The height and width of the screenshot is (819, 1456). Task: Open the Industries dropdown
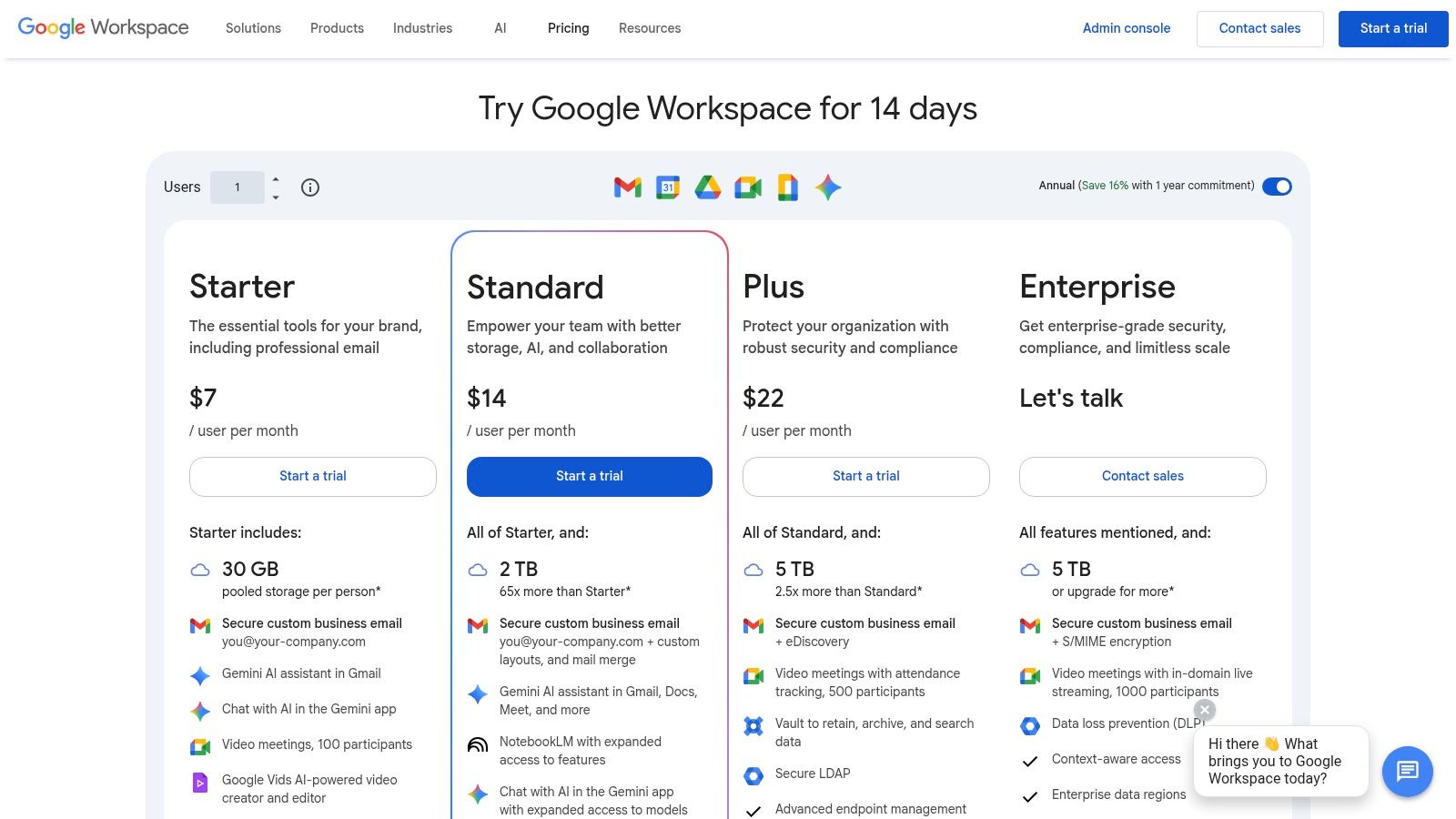pos(422,28)
